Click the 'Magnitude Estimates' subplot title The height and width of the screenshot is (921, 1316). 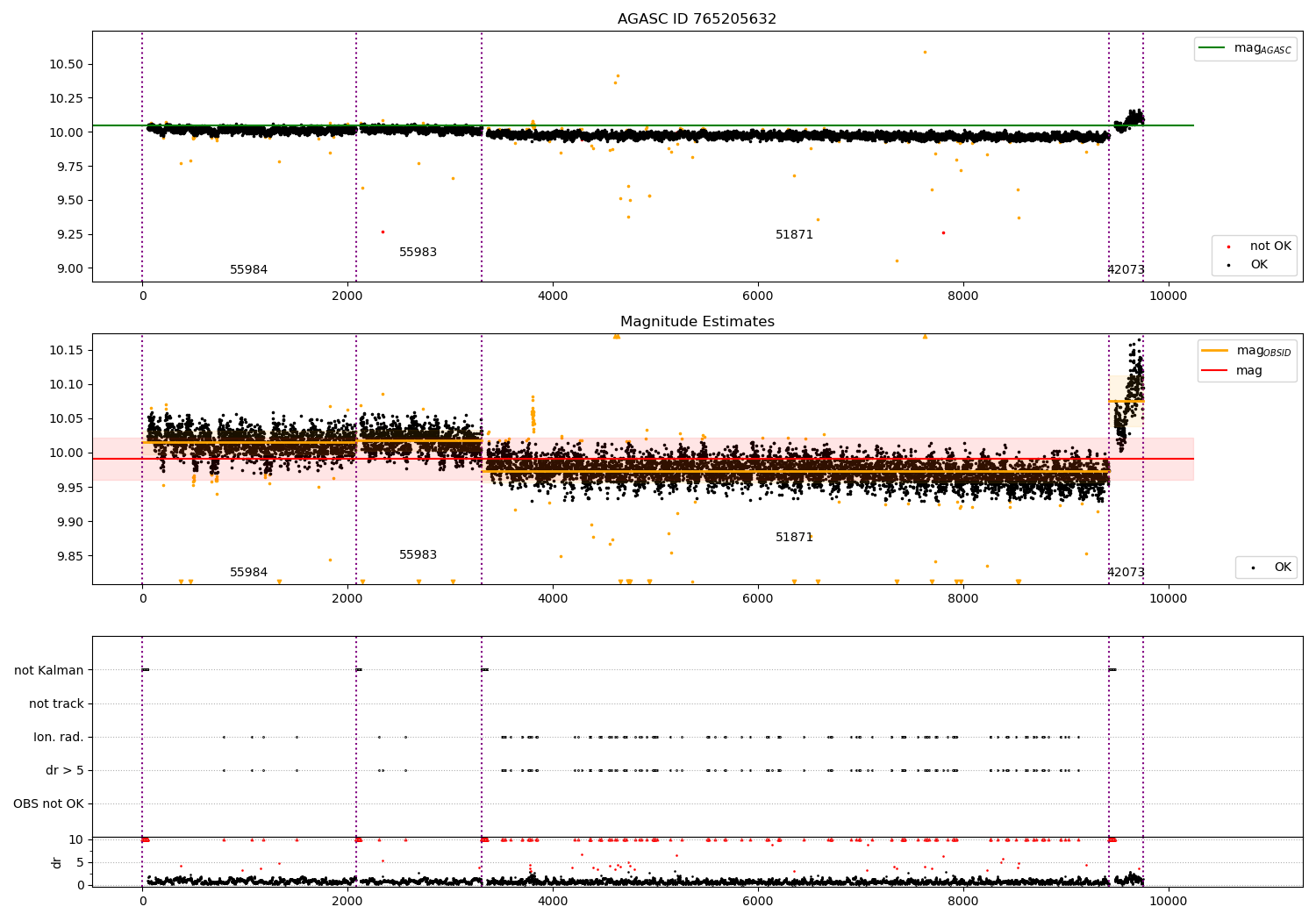click(697, 322)
